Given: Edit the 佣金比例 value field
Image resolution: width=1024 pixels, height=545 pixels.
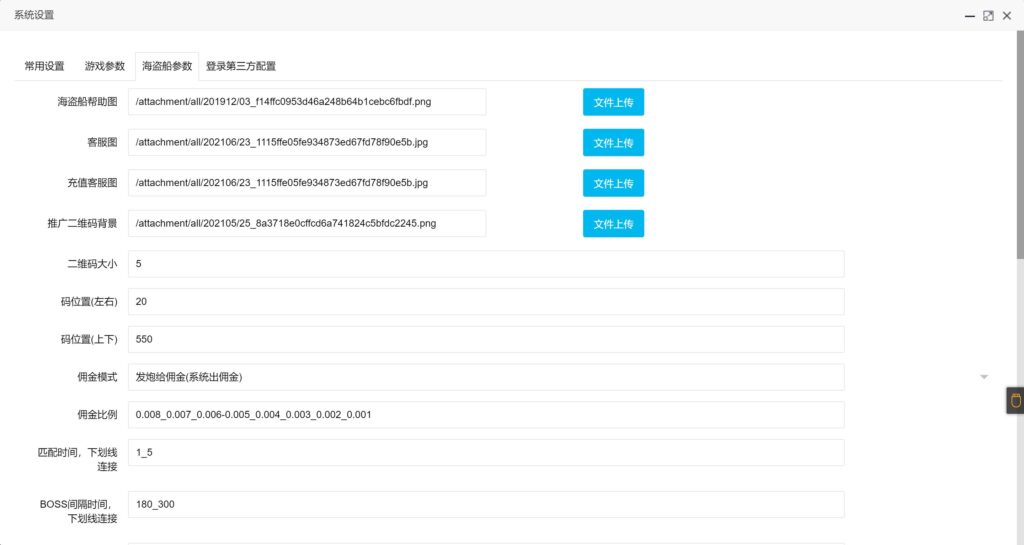Looking at the screenshot, I should click(x=486, y=415).
